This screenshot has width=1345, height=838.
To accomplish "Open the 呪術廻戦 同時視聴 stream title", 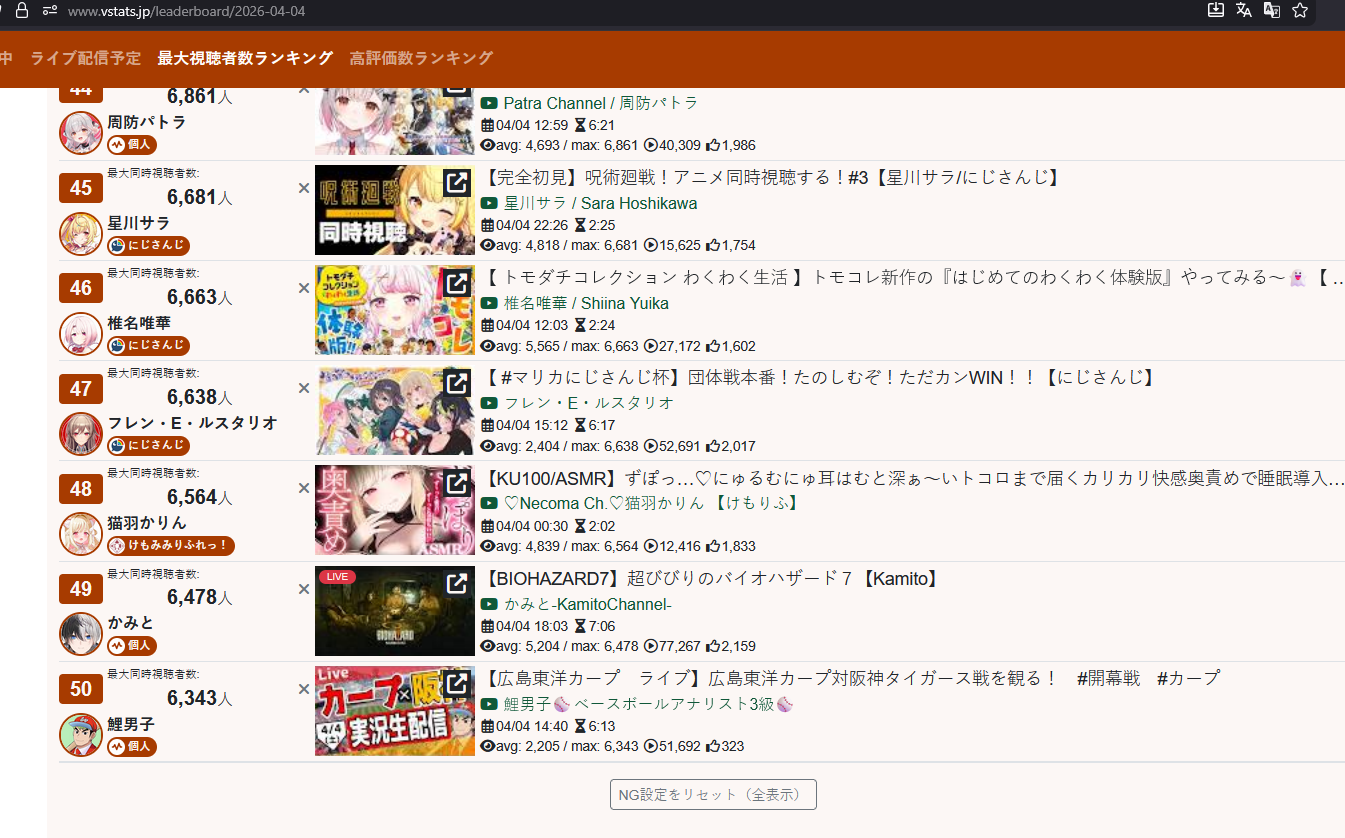I will [x=773, y=178].
